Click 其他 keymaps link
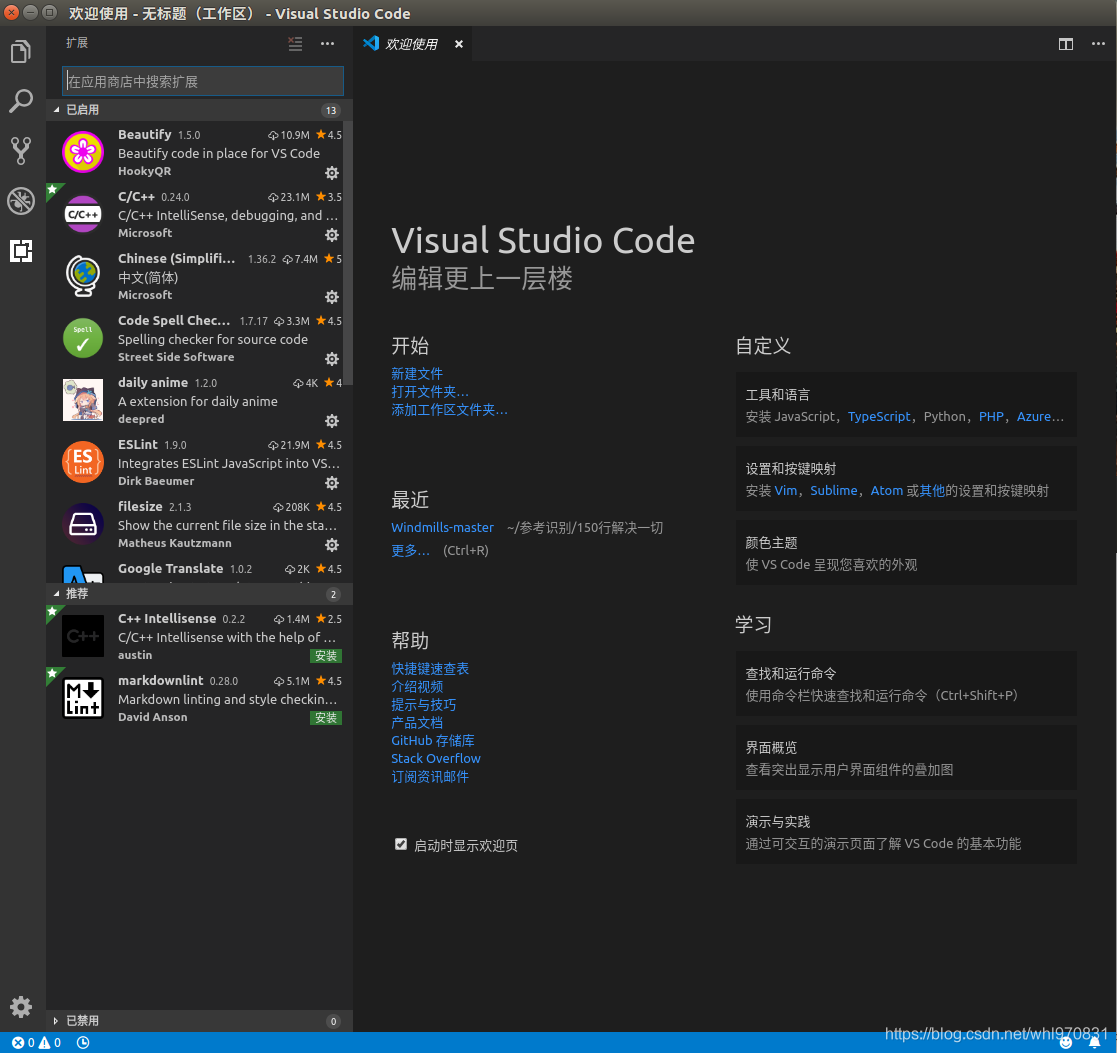 [x=932, y=490]
